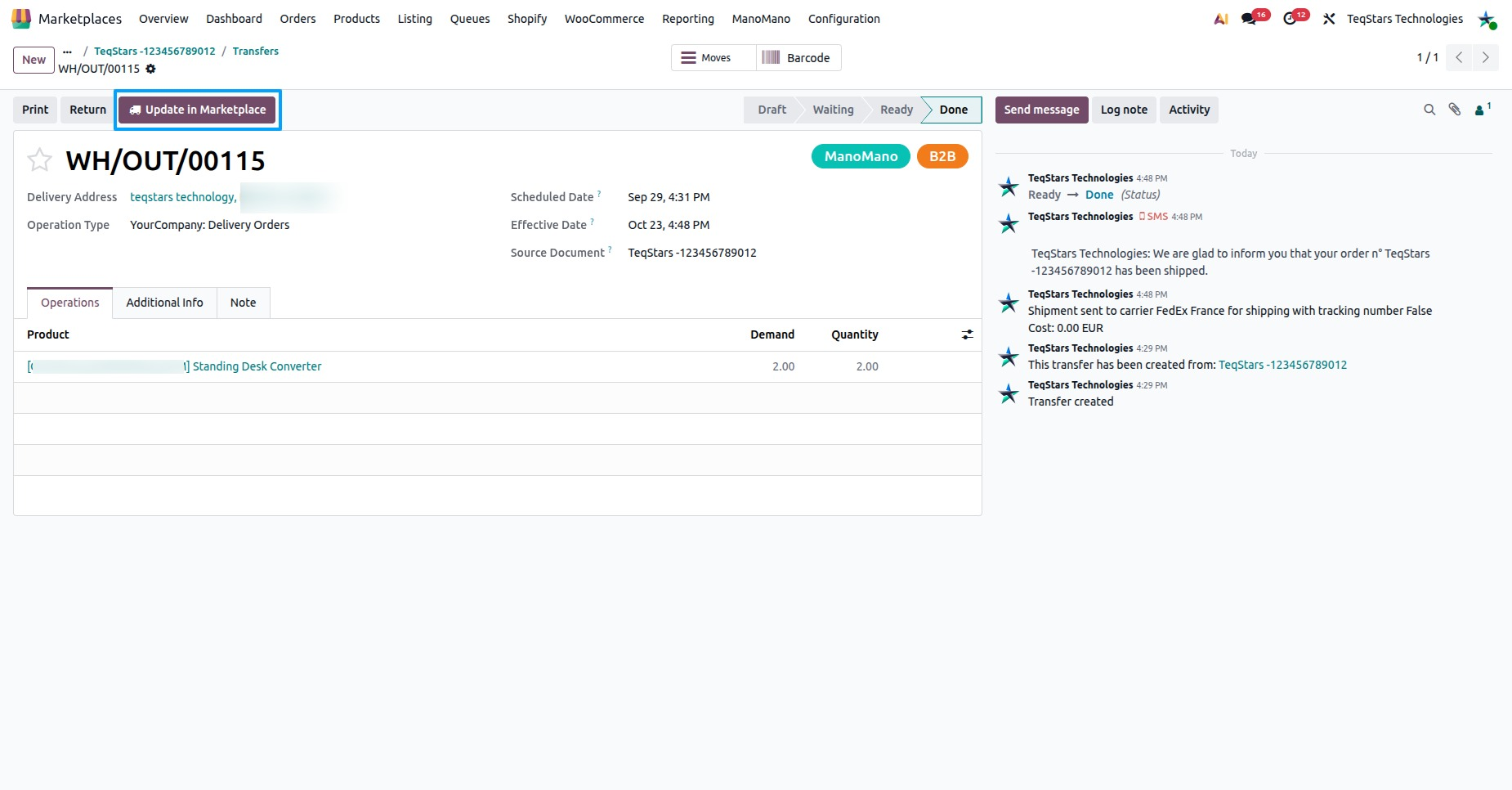Show followers via the person icon
The image size is (1512, 790).
pyautogui.click(x=1483, y=109)
